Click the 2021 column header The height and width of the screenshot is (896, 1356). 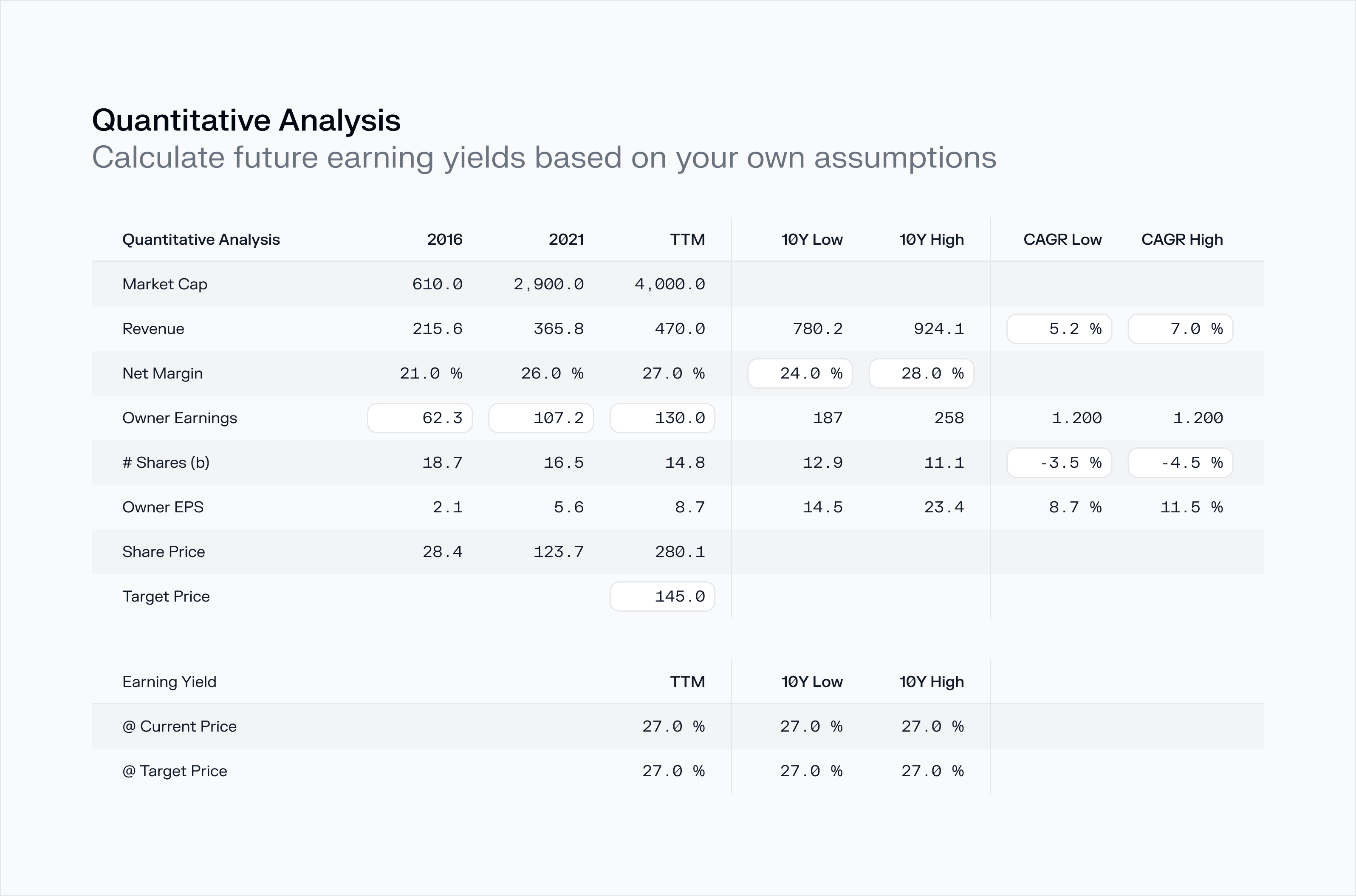point(566,240)
